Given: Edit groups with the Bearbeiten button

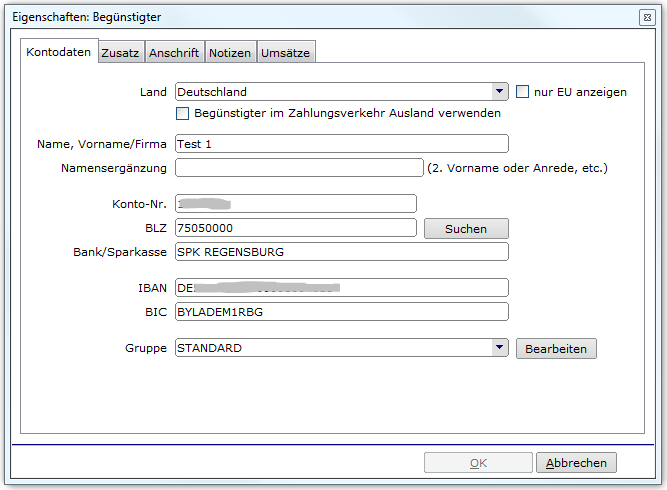Looking at the screenshot, I should tap(556, 349).
